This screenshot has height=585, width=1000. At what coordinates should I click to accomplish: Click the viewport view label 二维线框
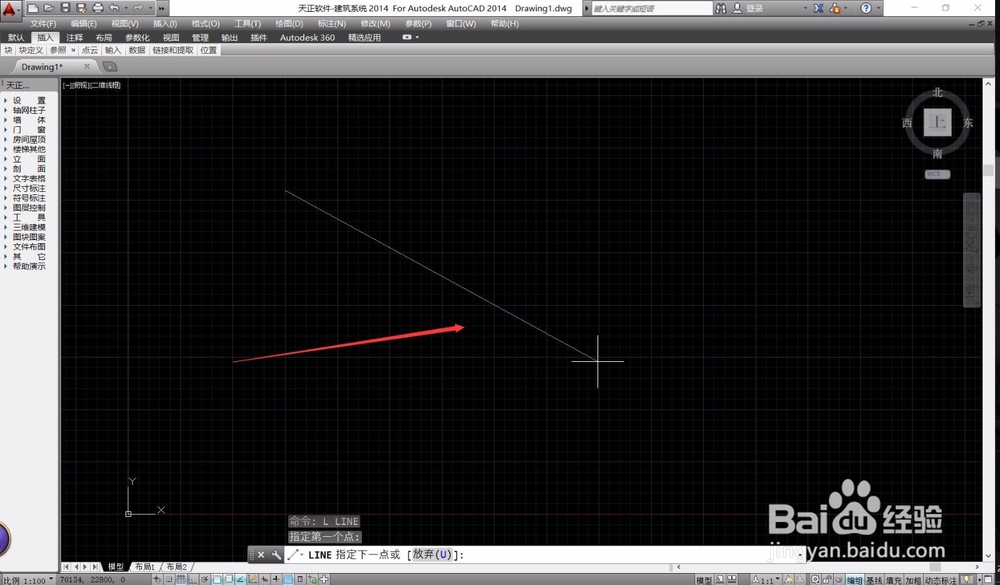106,85
